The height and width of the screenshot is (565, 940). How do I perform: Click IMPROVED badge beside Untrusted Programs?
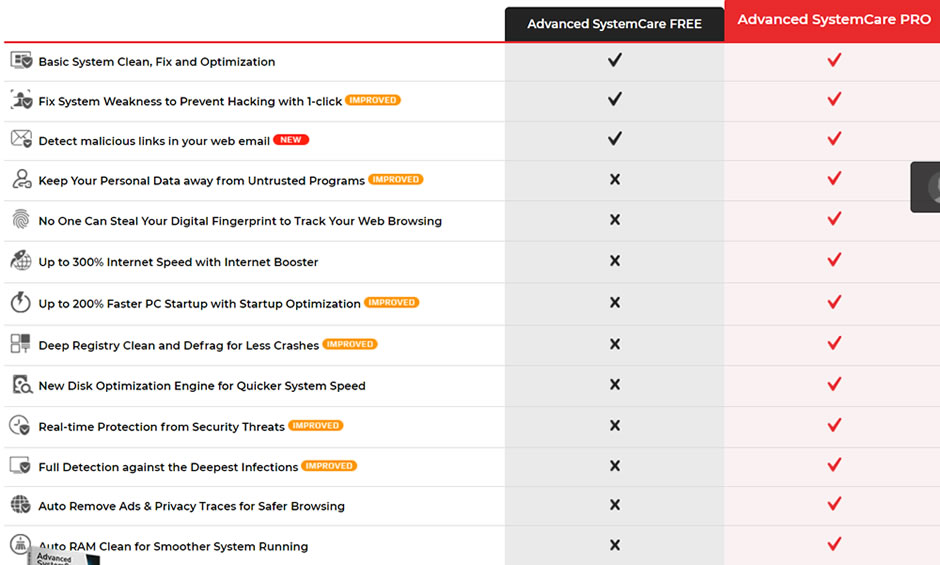(396, 179)
